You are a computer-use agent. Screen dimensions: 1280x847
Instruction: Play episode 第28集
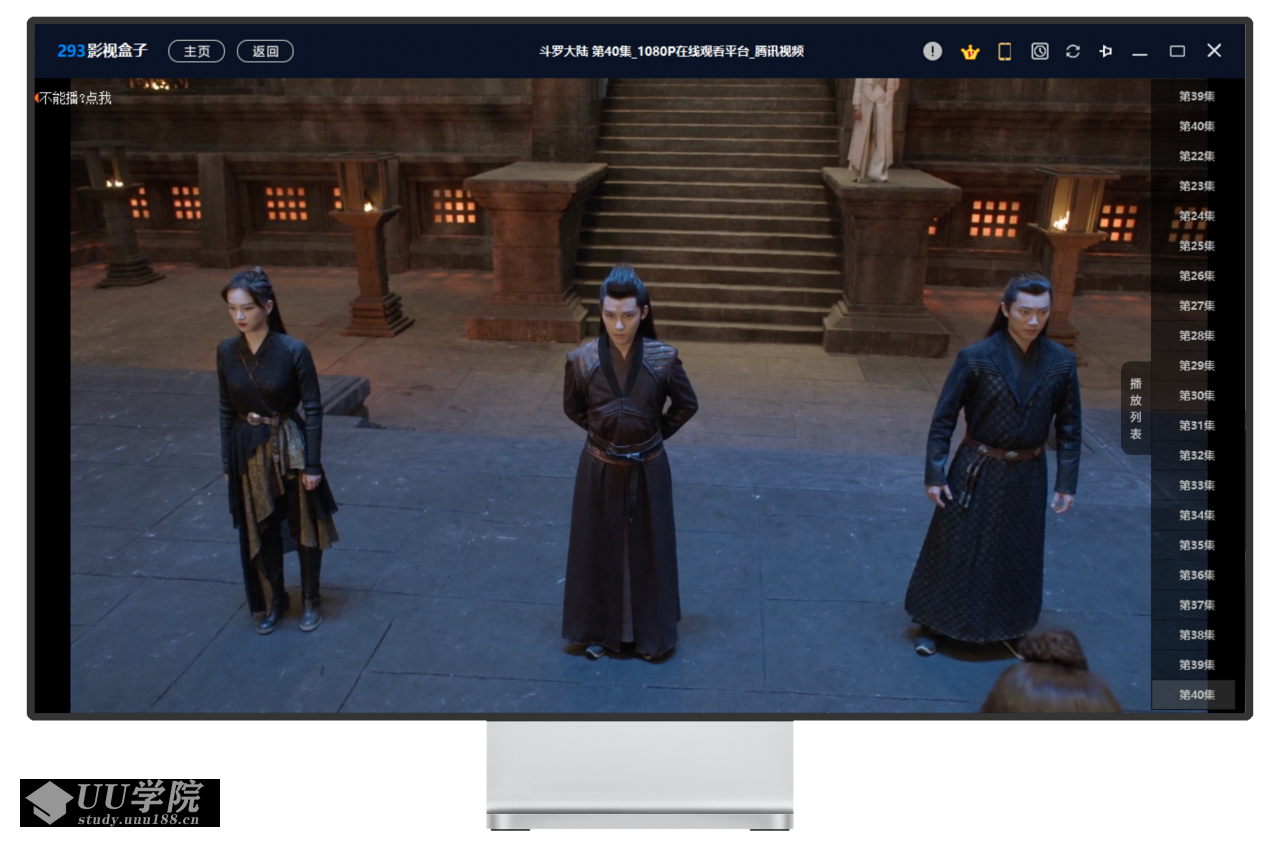tap(1196, 336)
